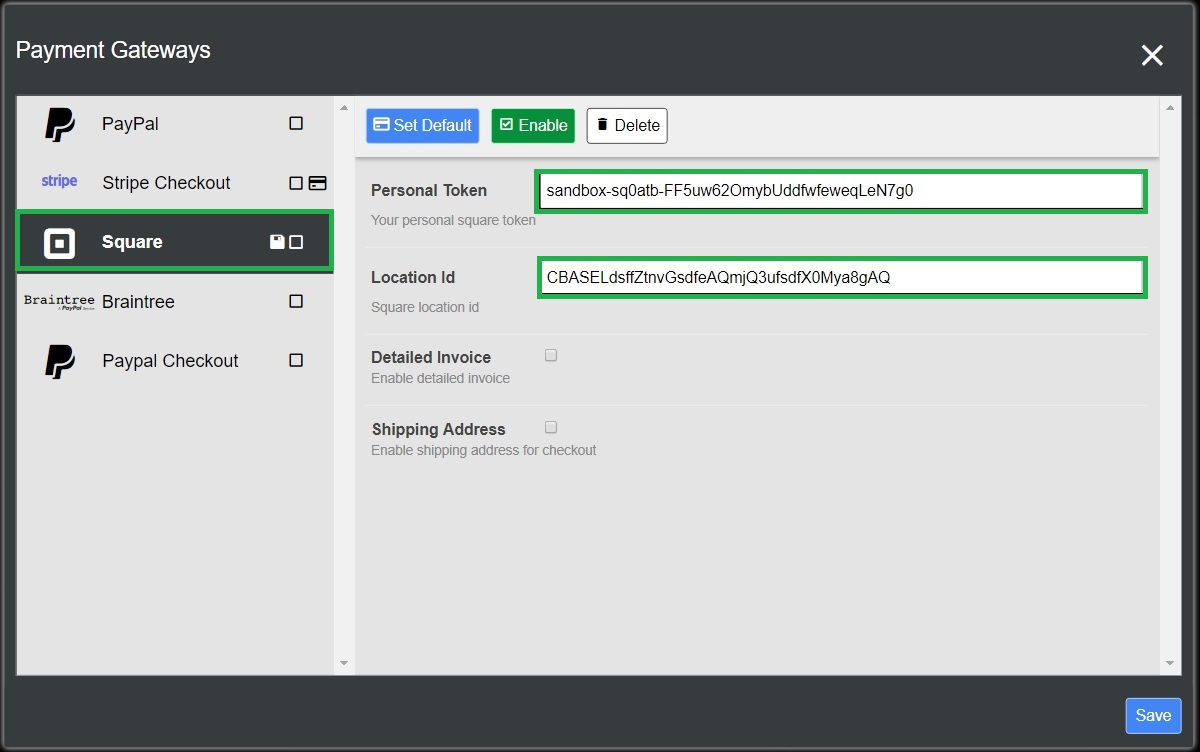This screenshot has width=1200, height=752.
Task: Click the Braintree logo
Action: (x=59, y=301)
